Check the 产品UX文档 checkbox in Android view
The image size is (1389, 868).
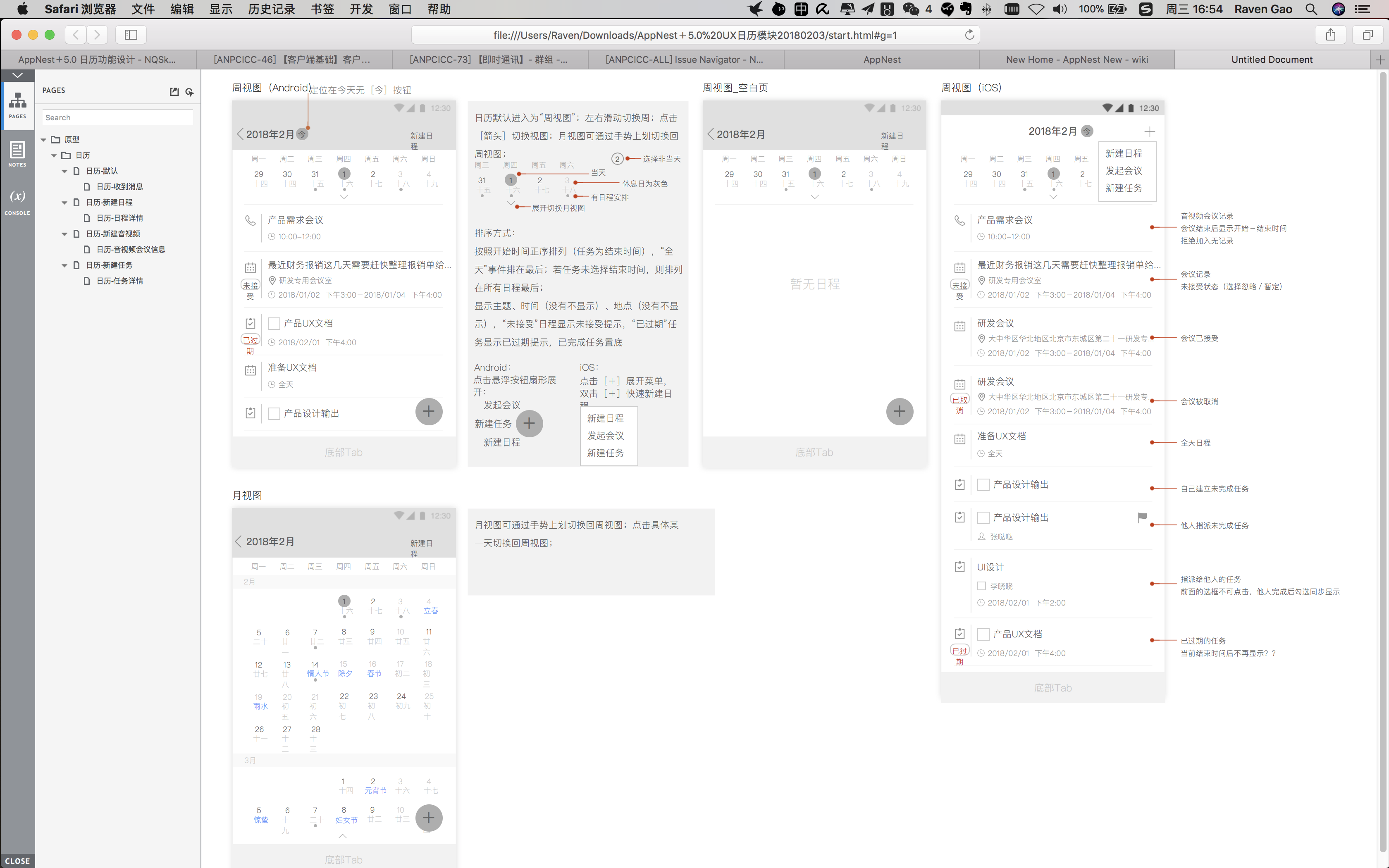(274, 324)
